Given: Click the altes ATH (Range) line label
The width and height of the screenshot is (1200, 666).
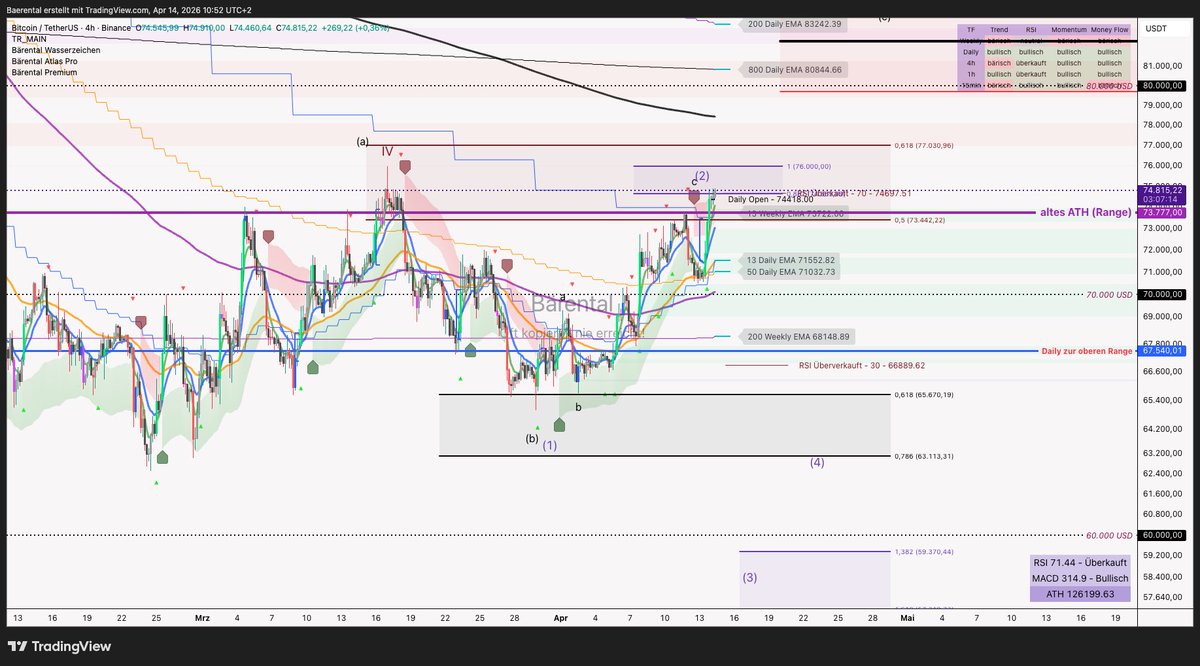Looking at the screenshot, I should coord(1084,213).
